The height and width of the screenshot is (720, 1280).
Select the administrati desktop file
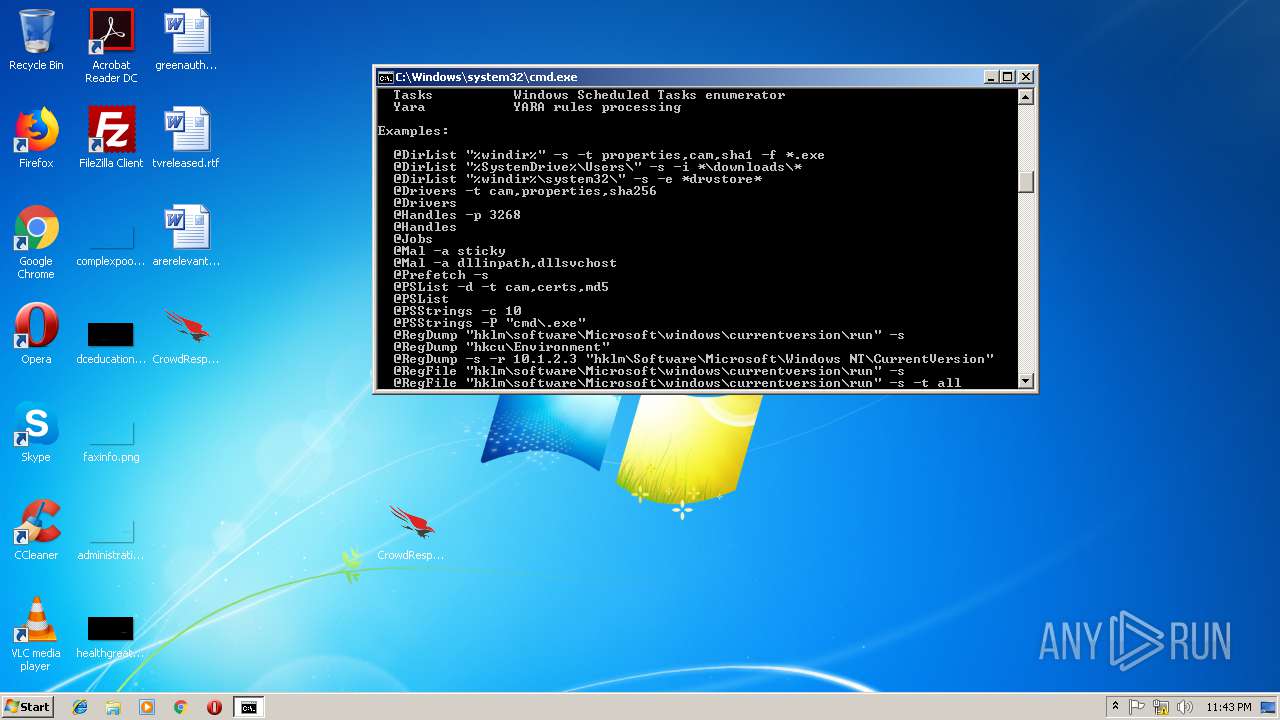111,539
